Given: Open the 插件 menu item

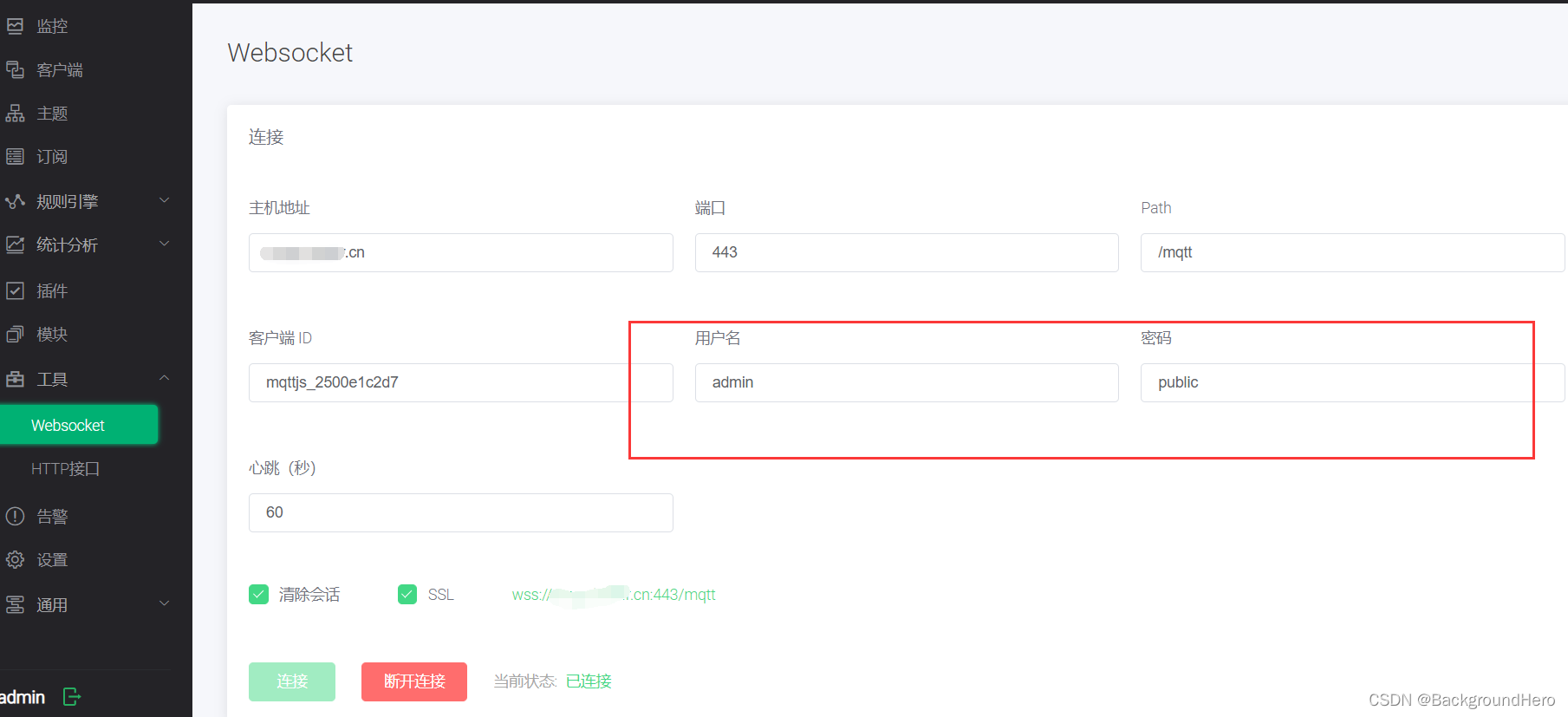Looking at the screenshot, I should click(x=52, y=290).
